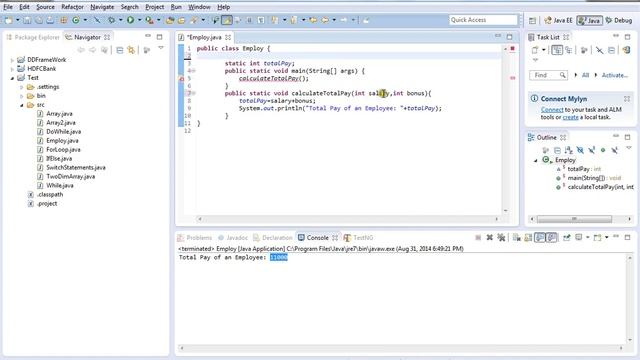Screen dimensions: 640x360
Task: Collapse the Employ class in Outline
Action: [x=536, y=160]
